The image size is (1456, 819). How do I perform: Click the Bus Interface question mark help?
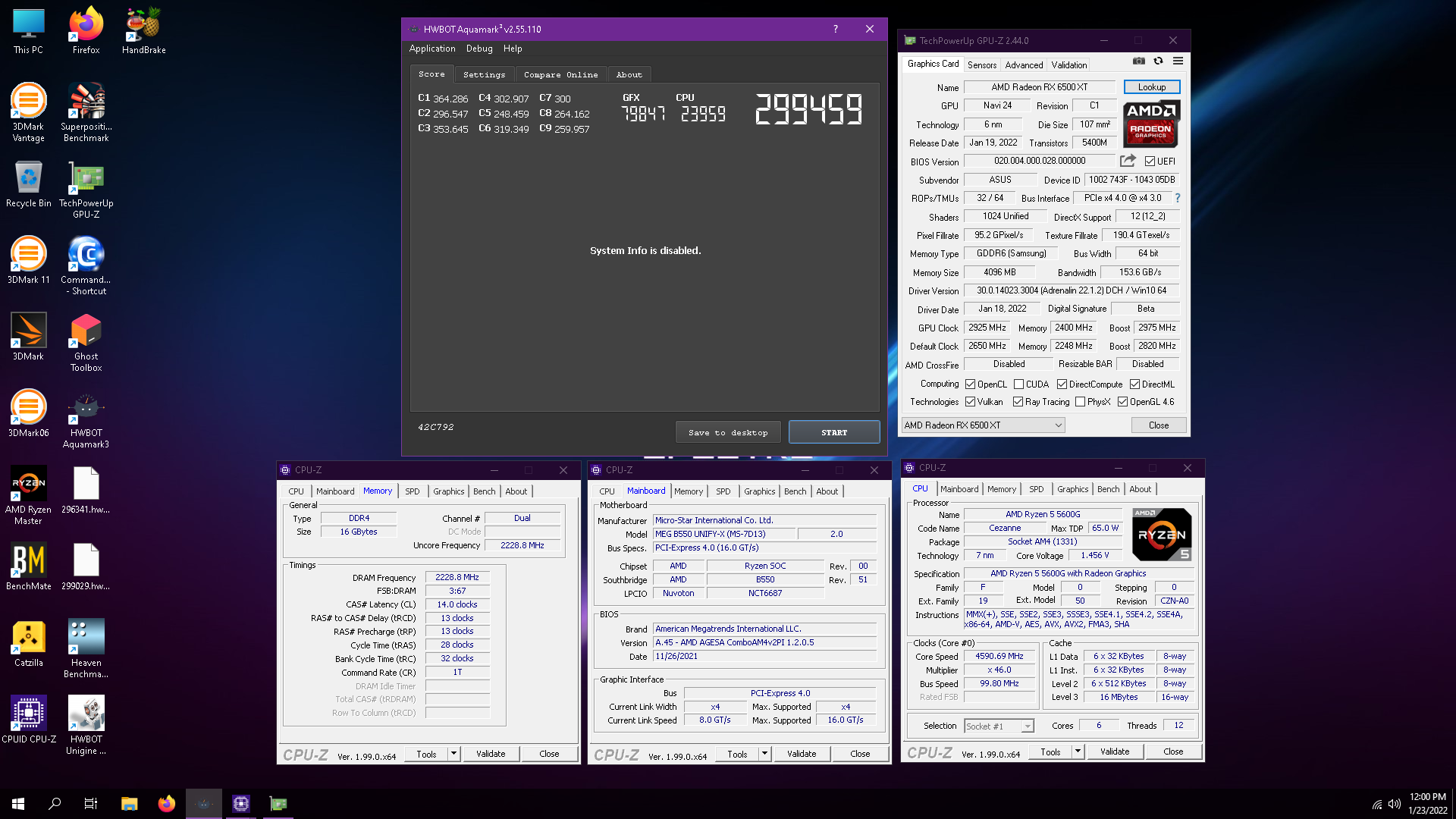click(1177, 198)
